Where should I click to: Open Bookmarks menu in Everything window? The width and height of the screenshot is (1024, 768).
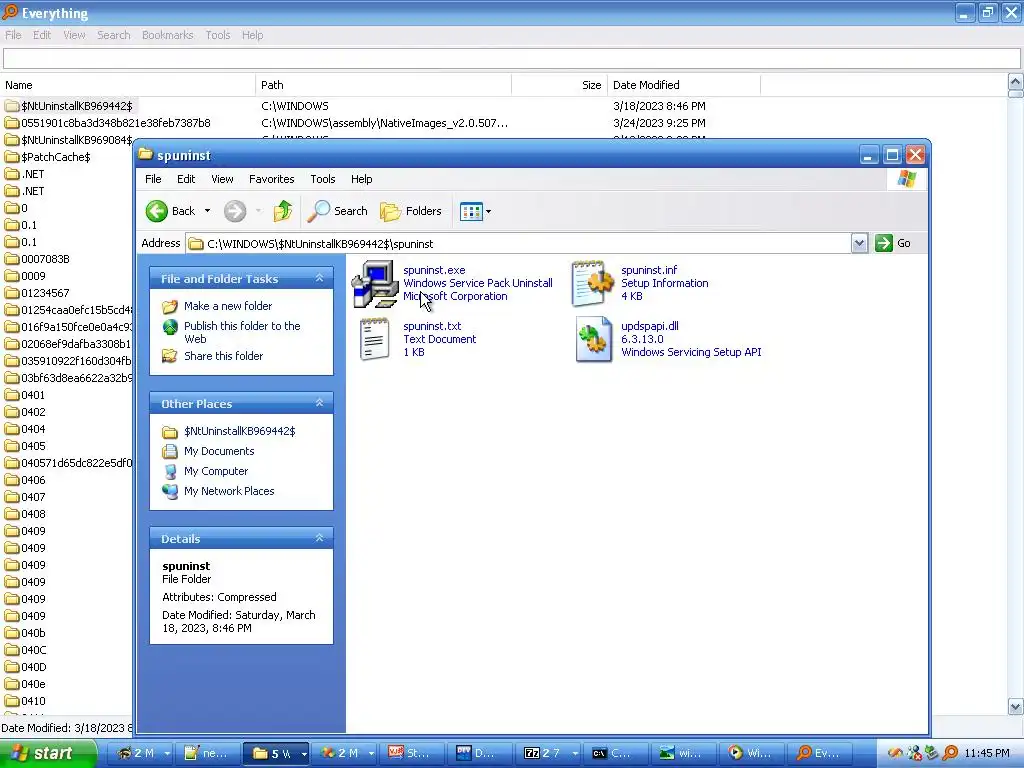[167, 35]
